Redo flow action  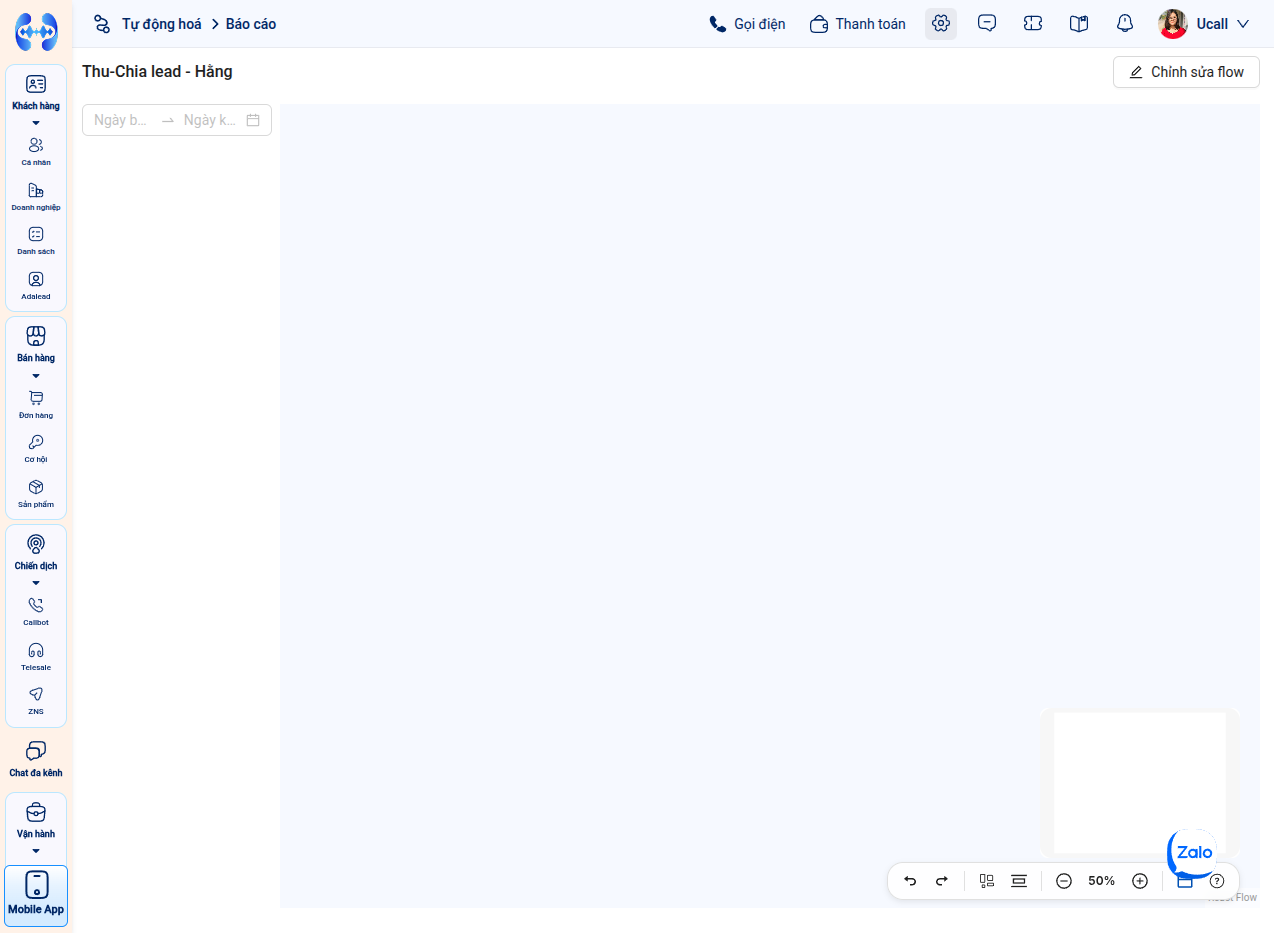(941, 881)
